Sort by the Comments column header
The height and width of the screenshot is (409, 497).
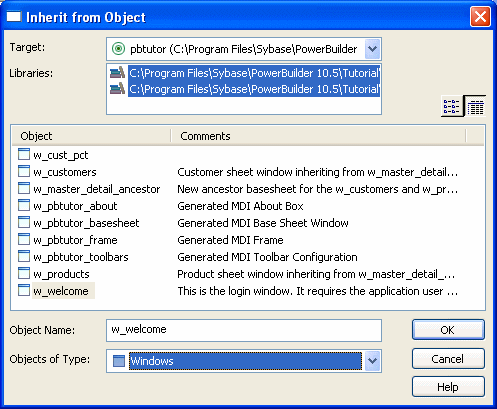318,136
